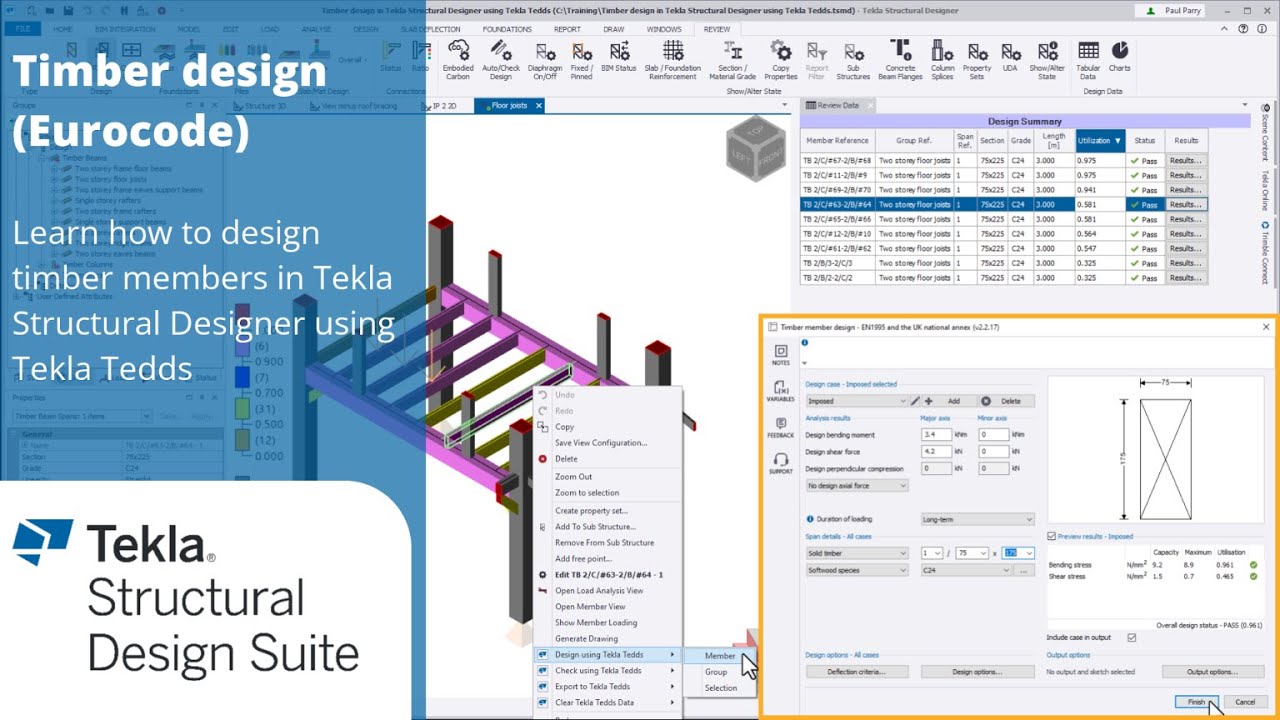Select Slab / Foundation Reinforcement tool
This screenshot has width=1280, height=720.
click(x=673, y=60)
